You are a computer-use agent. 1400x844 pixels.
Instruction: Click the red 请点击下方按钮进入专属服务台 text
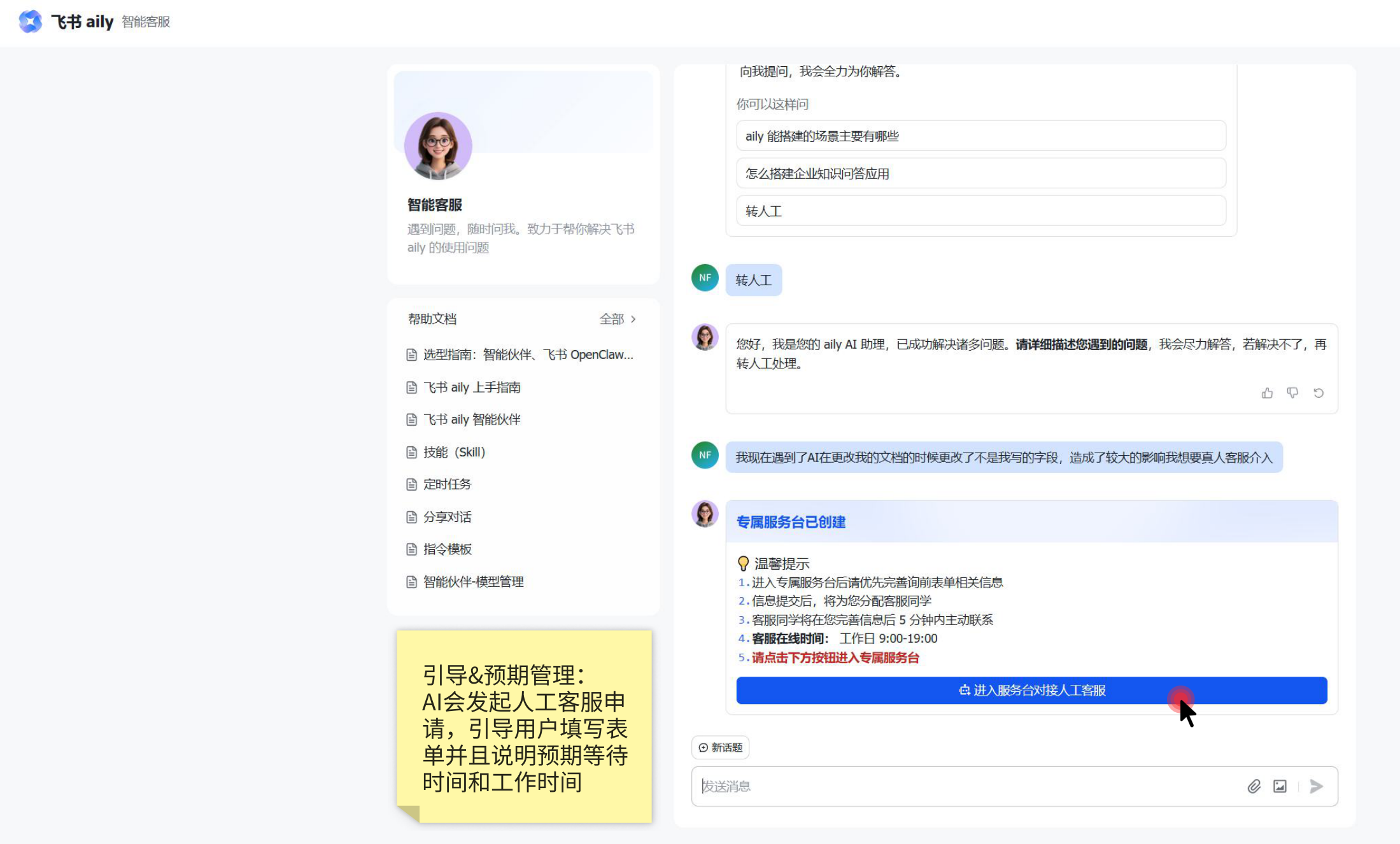coord(835,658)
